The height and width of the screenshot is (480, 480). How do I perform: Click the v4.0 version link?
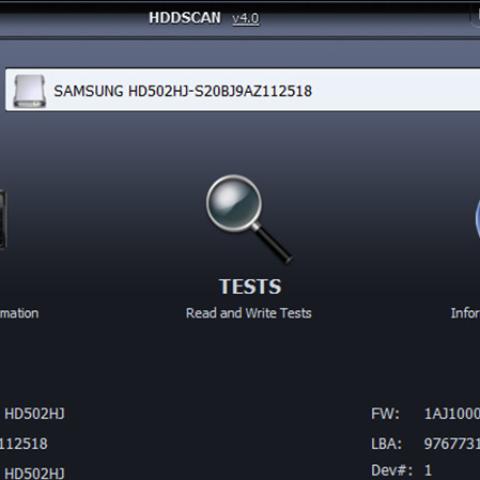246,18
